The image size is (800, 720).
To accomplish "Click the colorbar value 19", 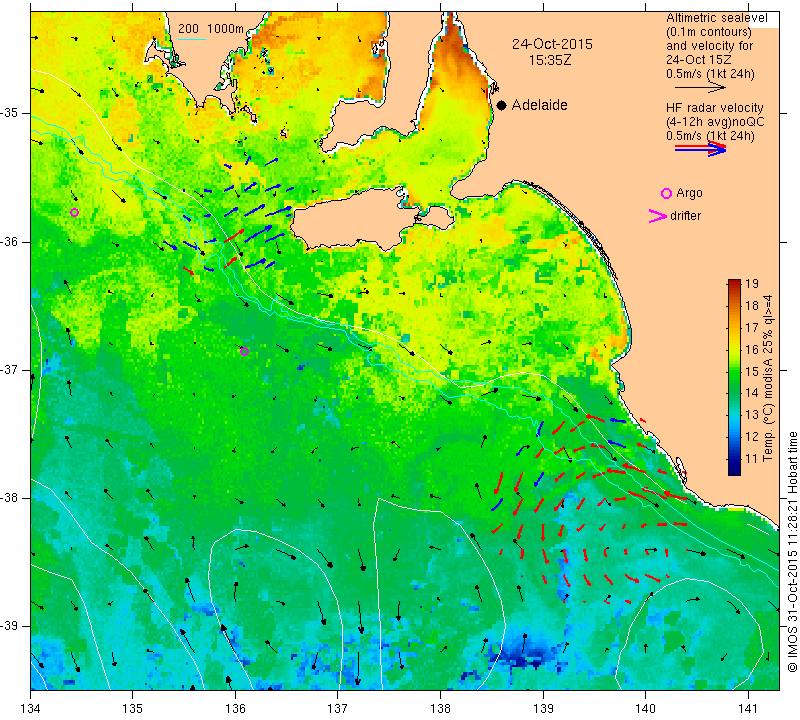I will 752,284.
